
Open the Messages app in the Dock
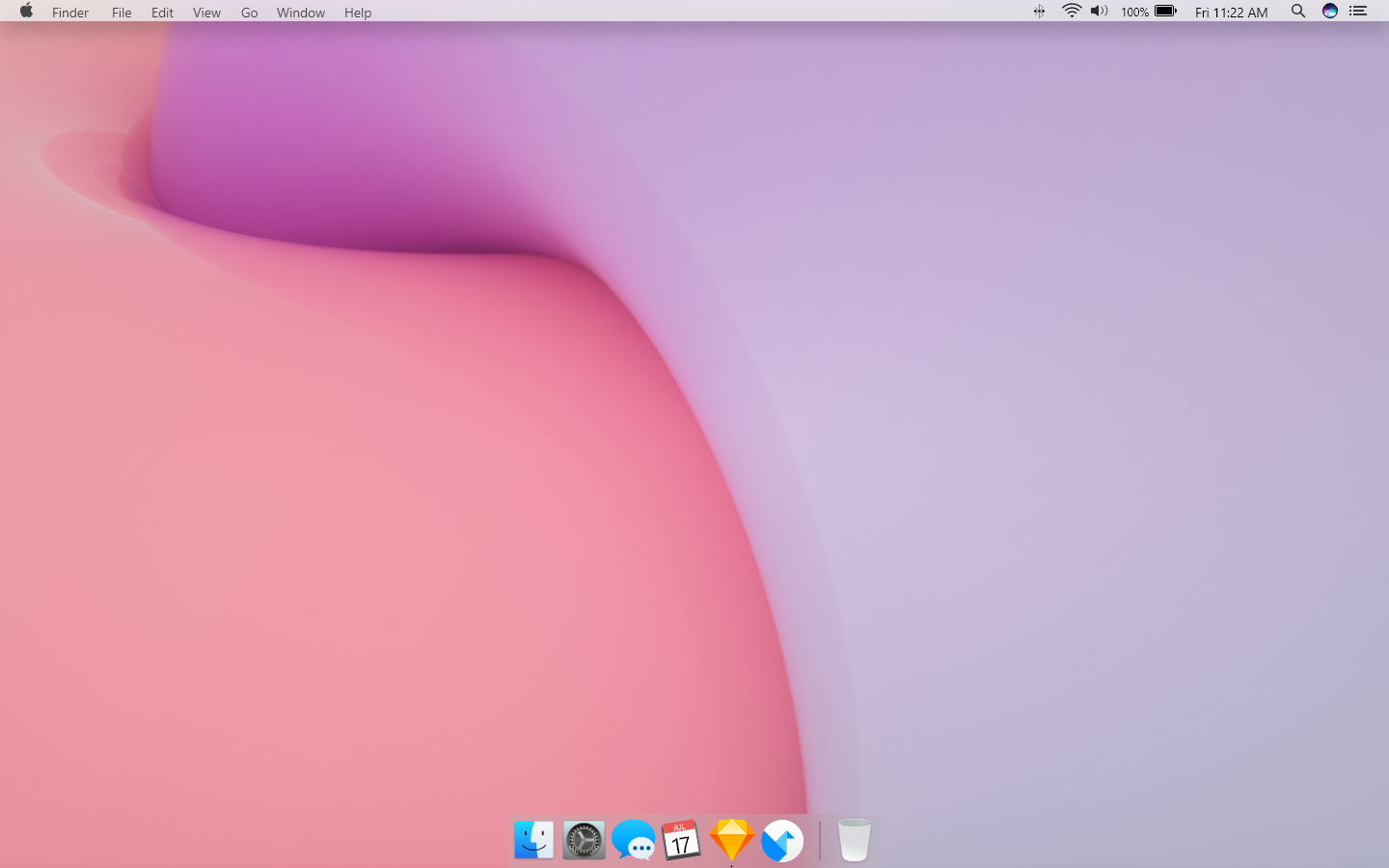coord(634,840)
